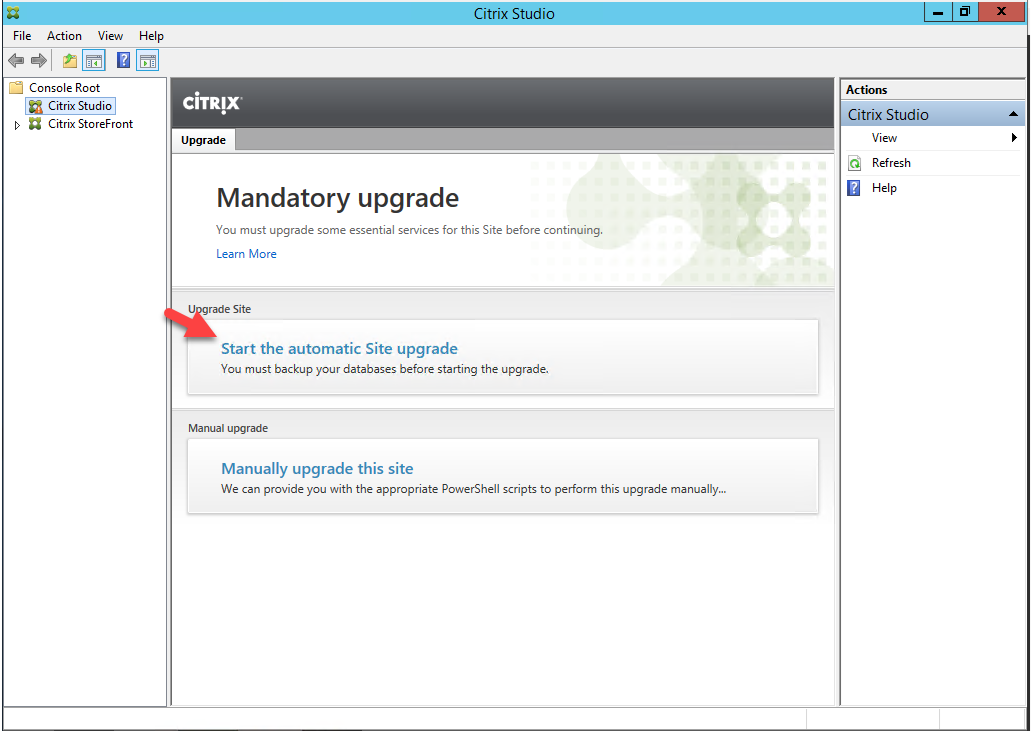This screenshot has height=733, width=1031.
Task: Click the PowerShell scripts description text
Action: coord(473,489)
